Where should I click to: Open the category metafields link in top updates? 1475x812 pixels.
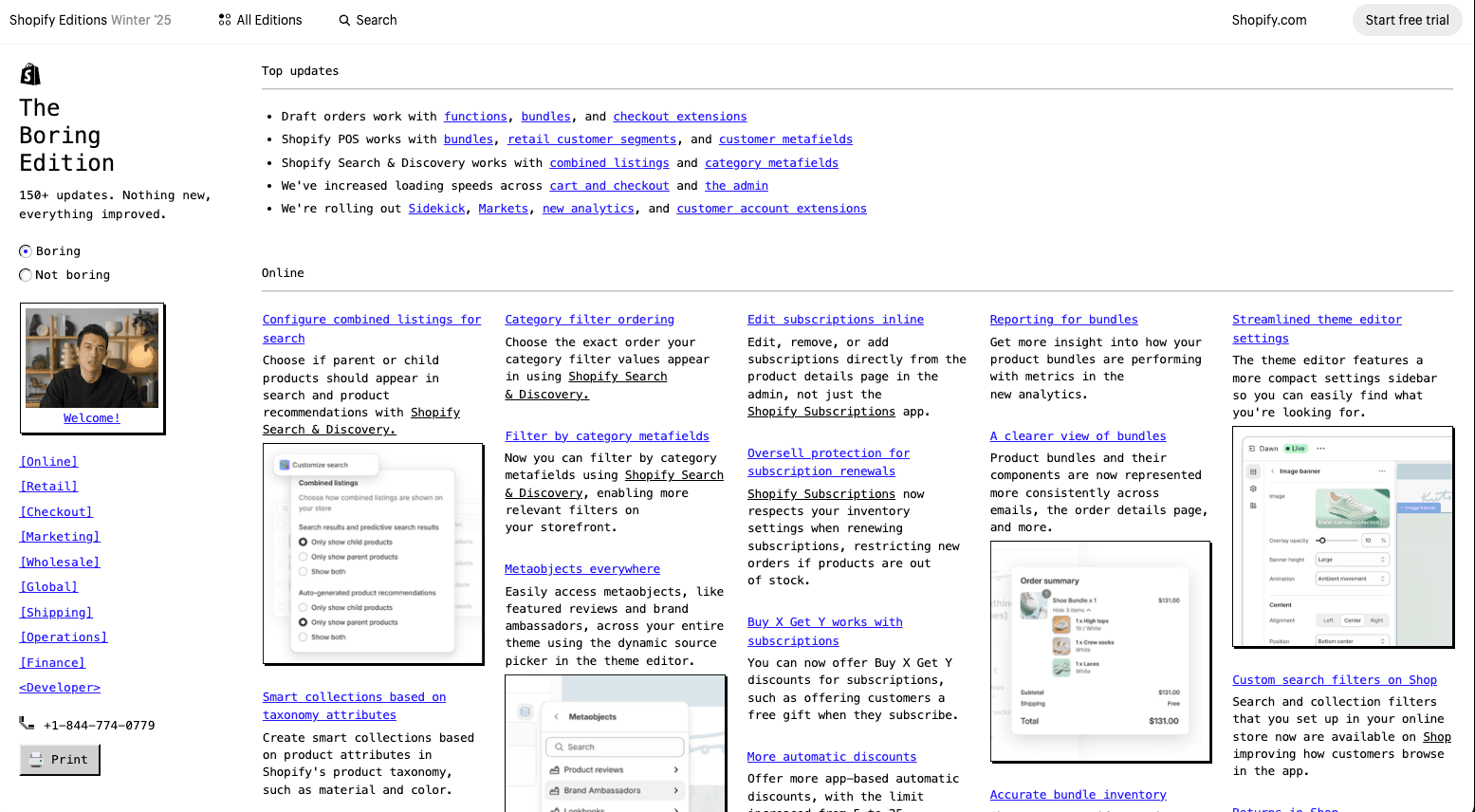[771, 163]
